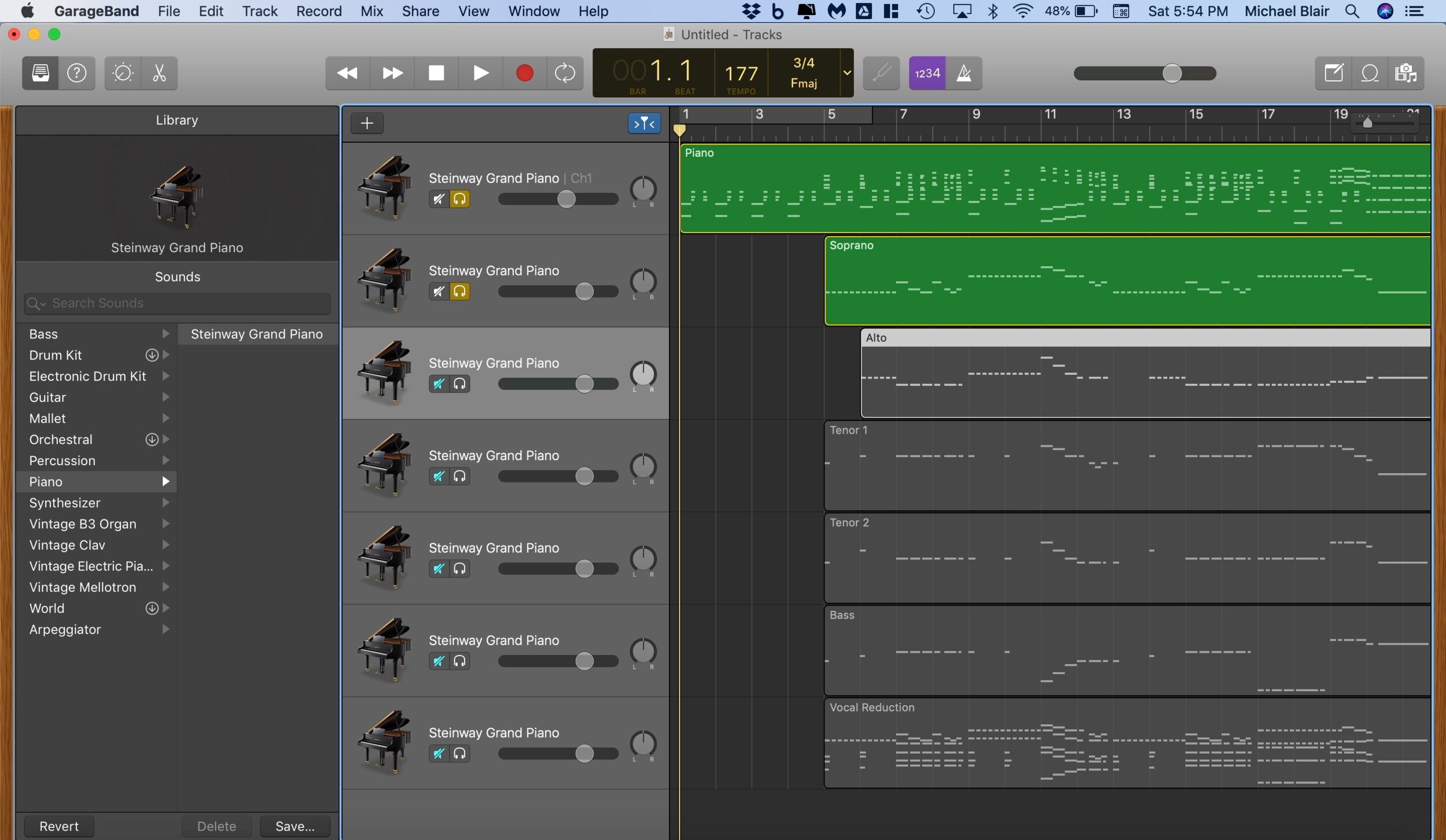Screen dimensions: 1446x840
Task: Click the Loop/Cycle playback icon
Action: [x=565, y=72]
